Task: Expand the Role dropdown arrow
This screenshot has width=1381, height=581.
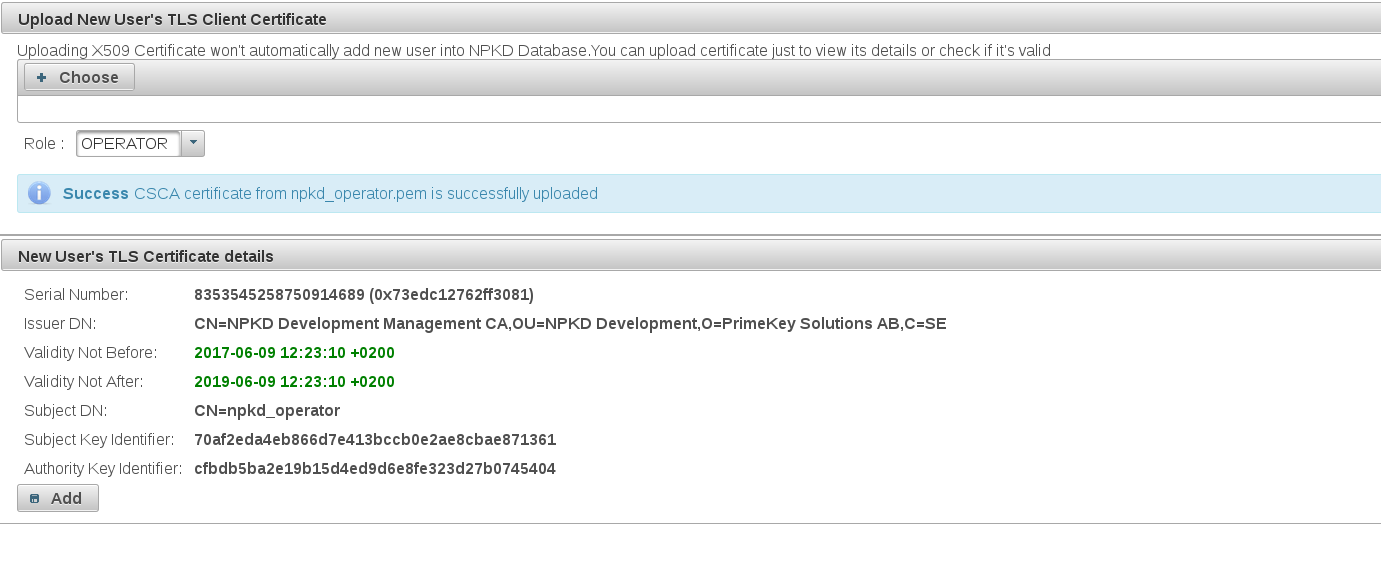Action: pyautogui.click(x=193, y=144)
